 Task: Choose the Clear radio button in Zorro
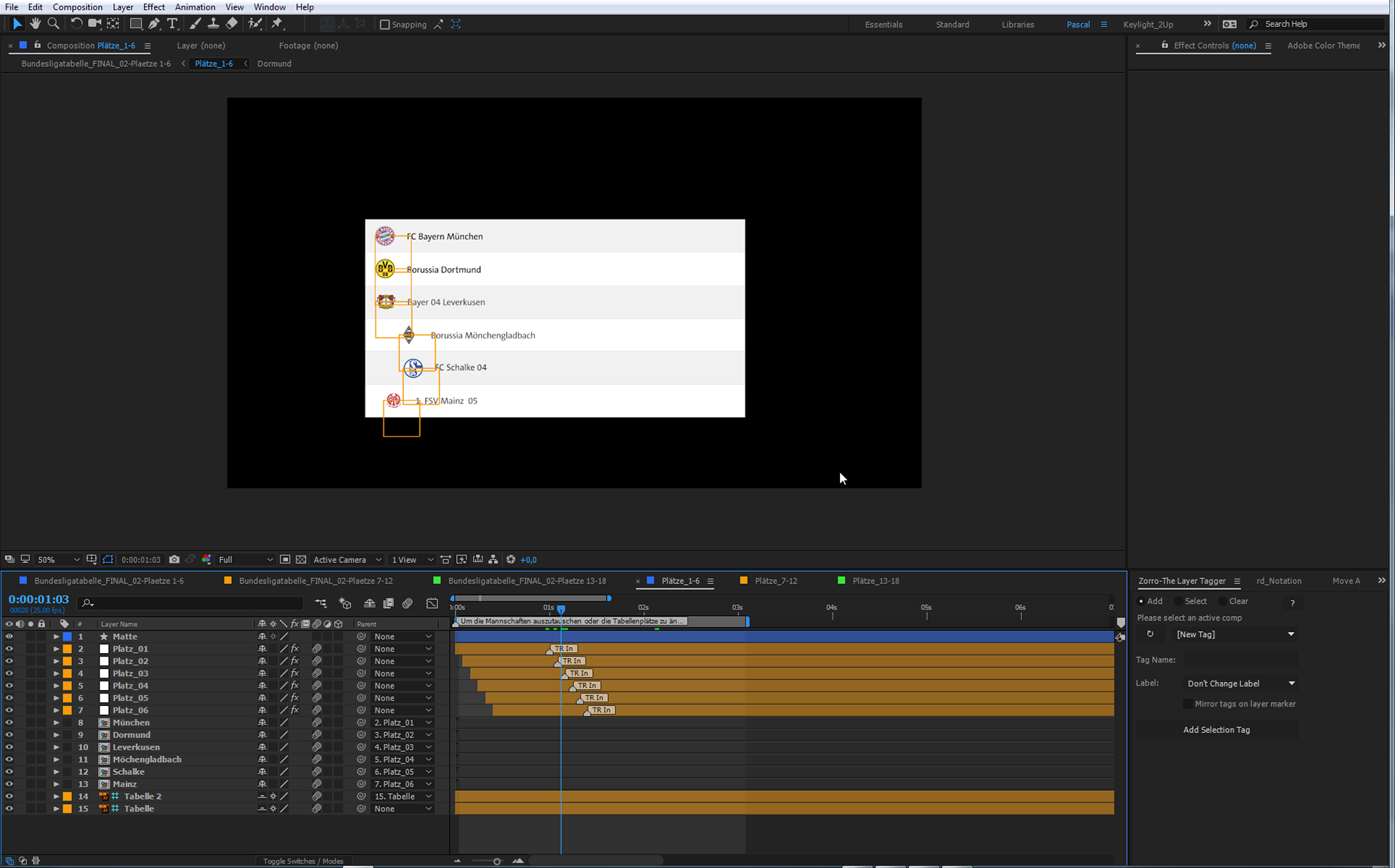click(x=1223, y=601)
